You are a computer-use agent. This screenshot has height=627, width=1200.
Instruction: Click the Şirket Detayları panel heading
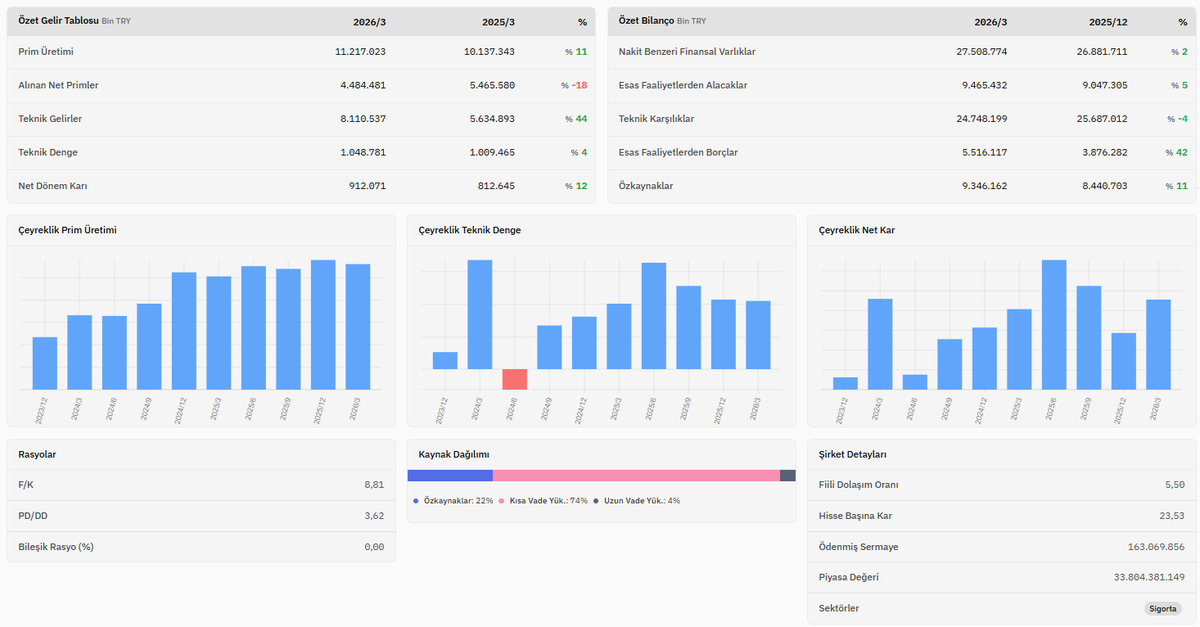pyautogui.click(x=853, y=454)
